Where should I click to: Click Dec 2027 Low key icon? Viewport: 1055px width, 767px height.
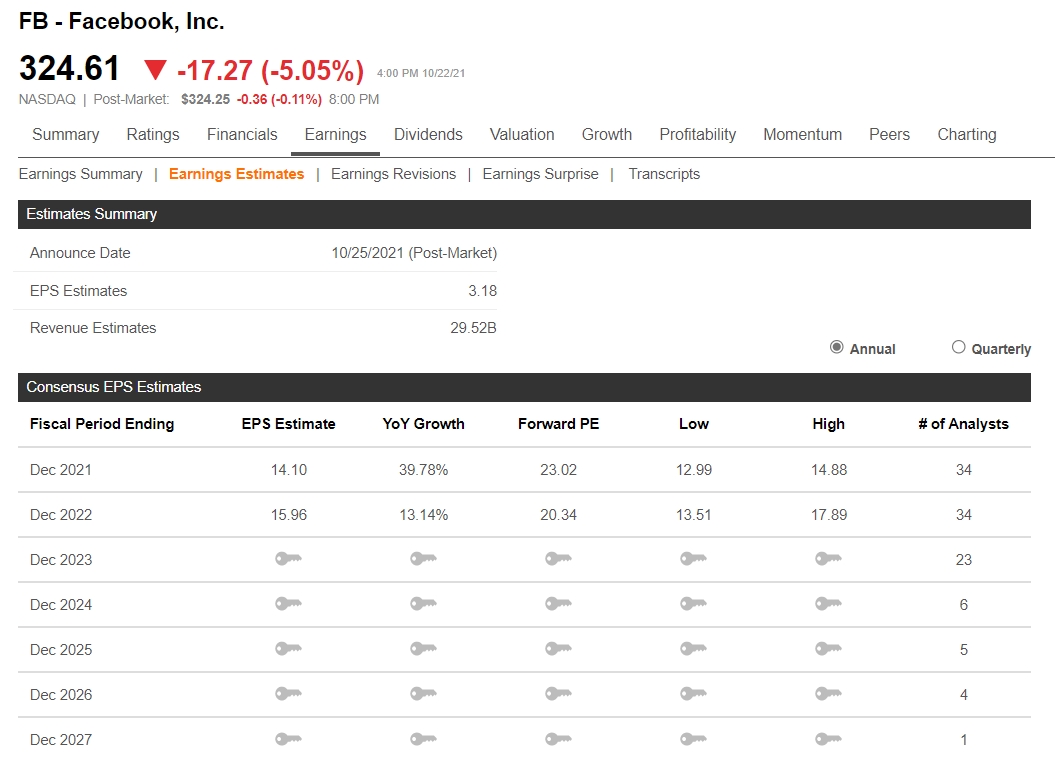[694, 739]
